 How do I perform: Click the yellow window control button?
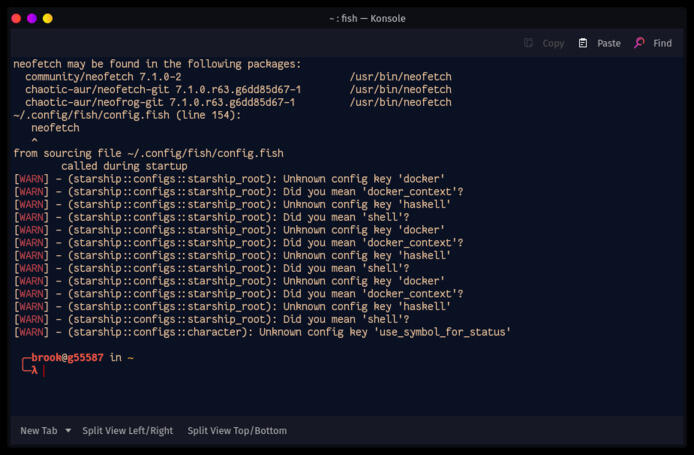coord(48,18)
